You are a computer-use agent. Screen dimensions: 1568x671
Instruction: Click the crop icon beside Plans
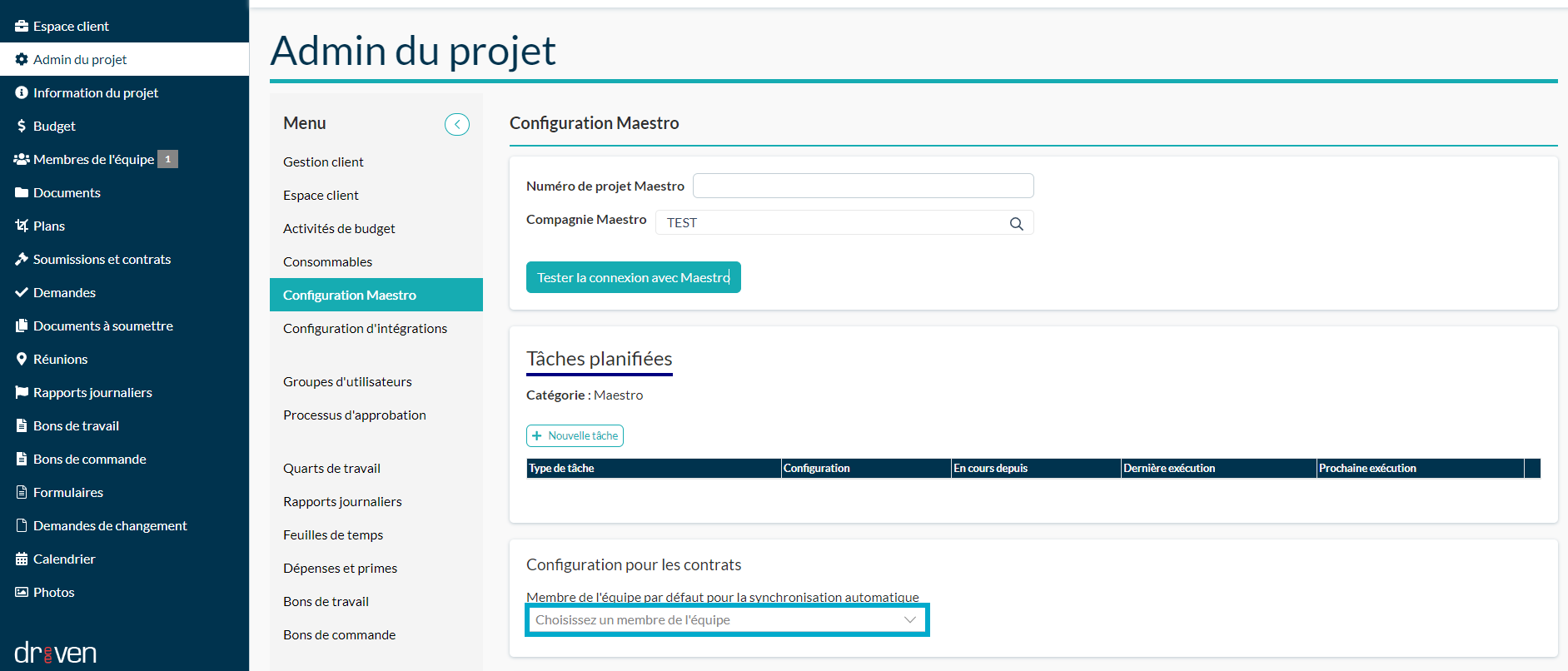coord(22,226)
